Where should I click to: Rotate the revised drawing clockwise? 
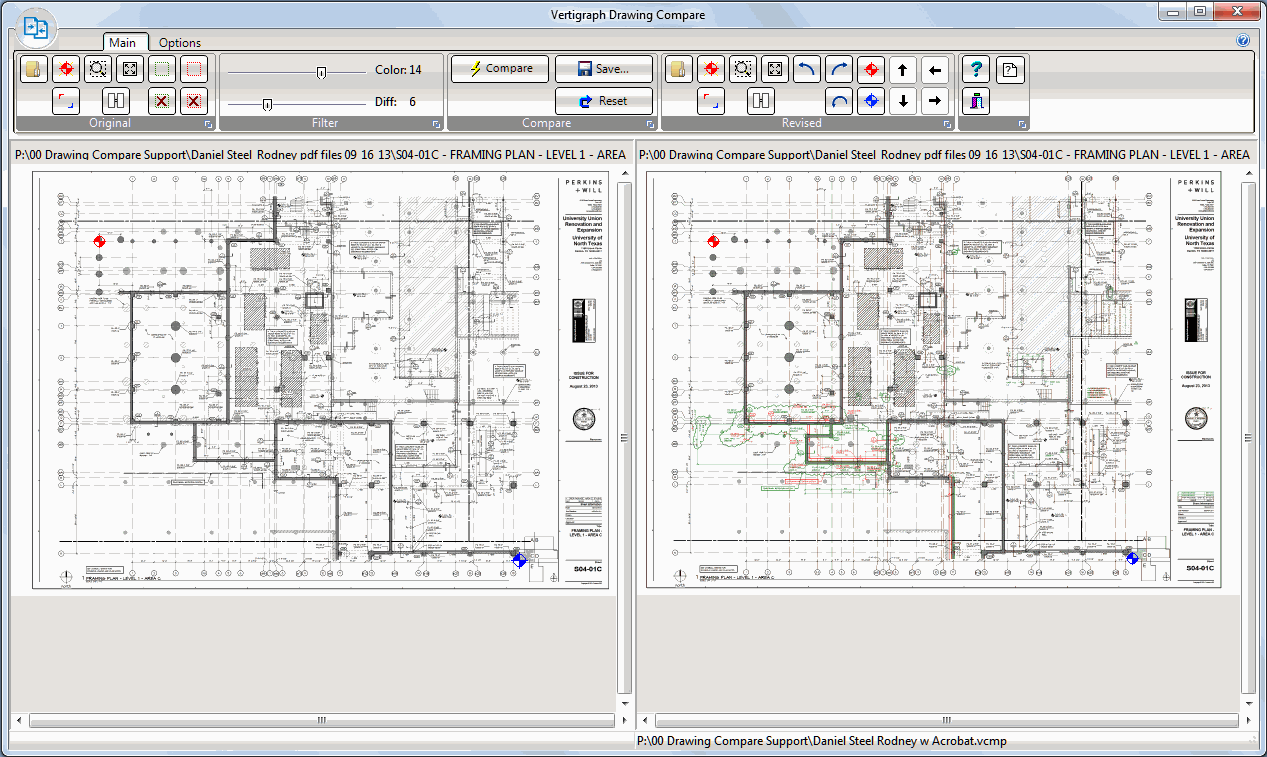pyautogui.click(x=841, y=69)
